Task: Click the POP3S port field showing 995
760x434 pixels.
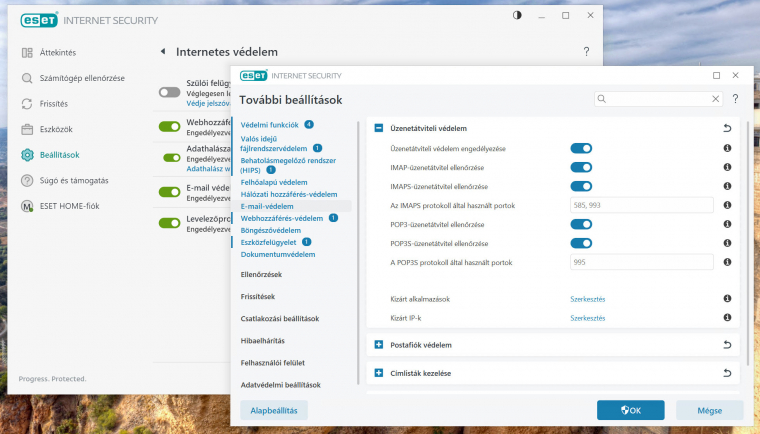Action: (642, 262)
